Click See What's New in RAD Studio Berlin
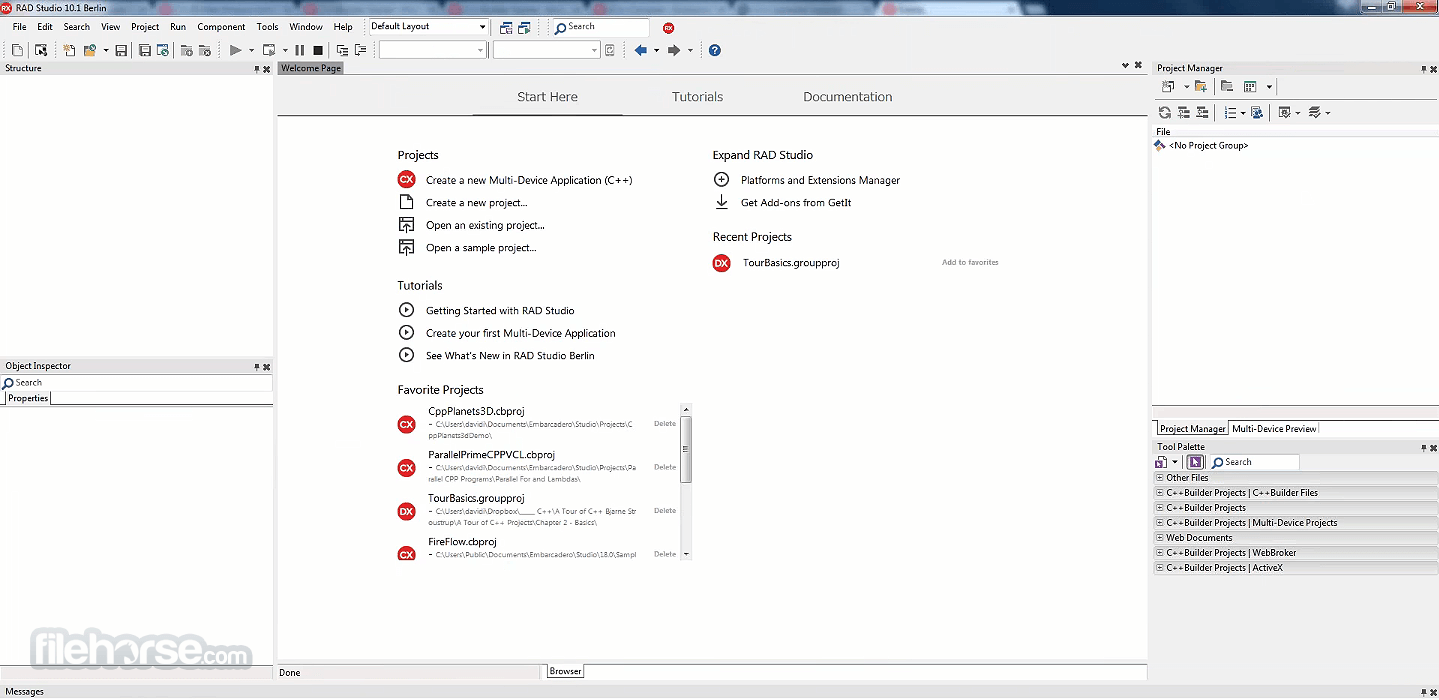The height and width of the screenshot is (700, 1439). pyautogui.click(x=510, y=355)
